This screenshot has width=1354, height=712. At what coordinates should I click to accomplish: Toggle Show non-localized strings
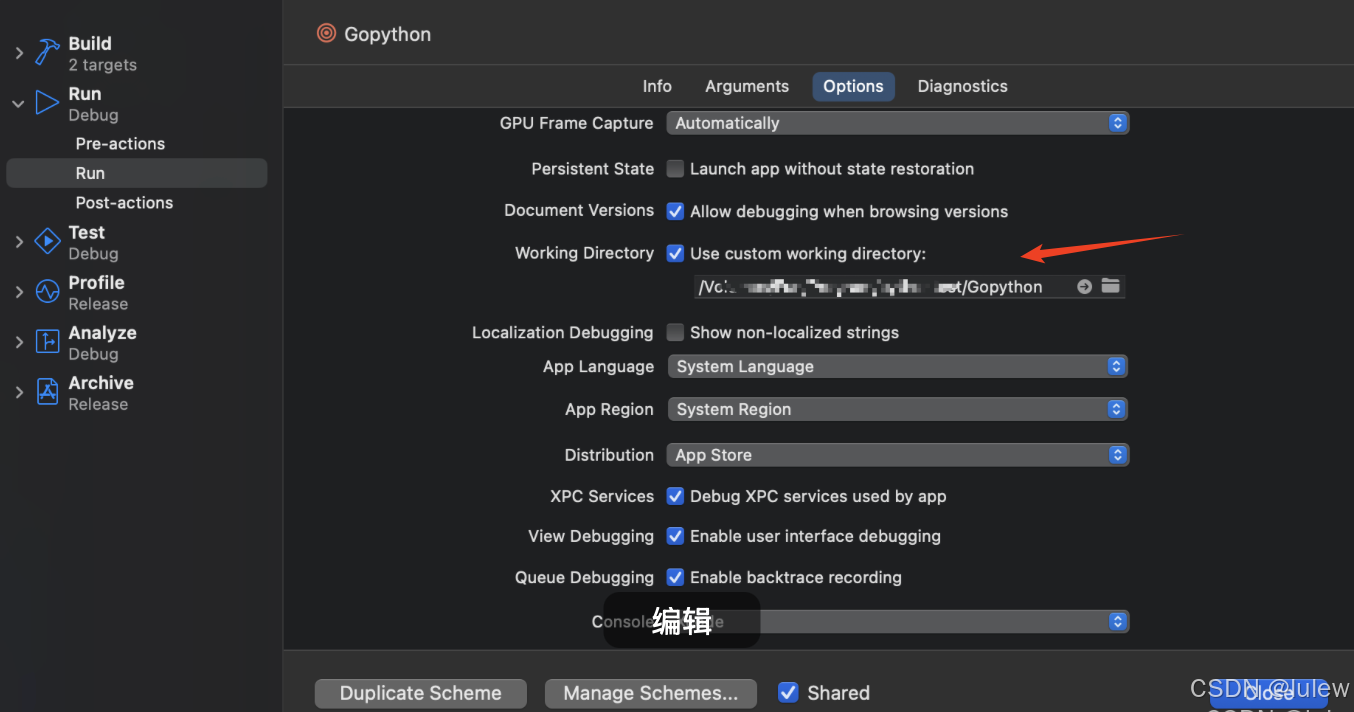pos(675,332)
